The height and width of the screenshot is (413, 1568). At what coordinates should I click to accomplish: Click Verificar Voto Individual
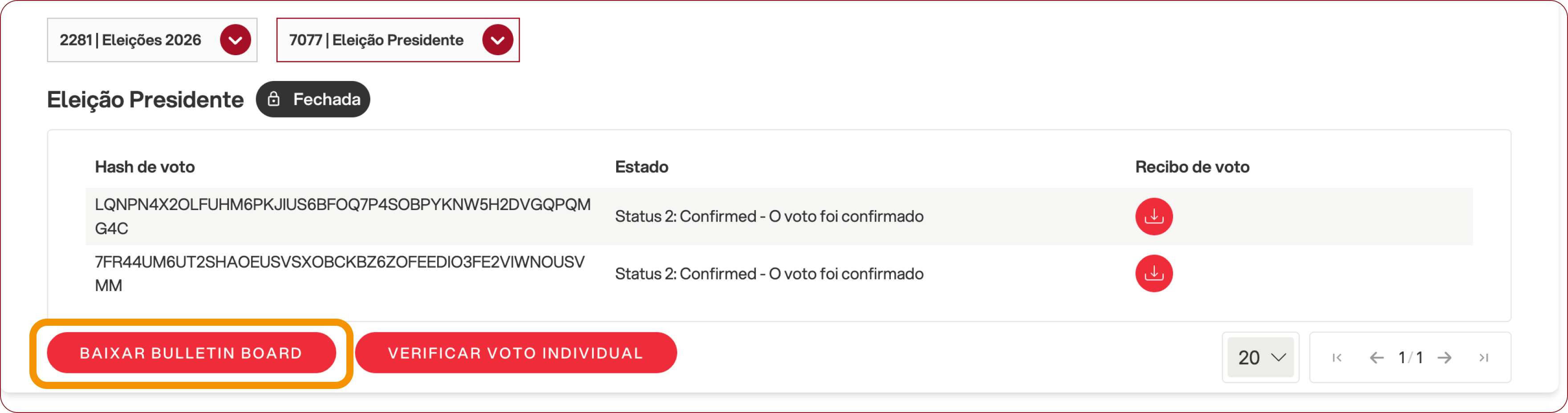point(516,353)
